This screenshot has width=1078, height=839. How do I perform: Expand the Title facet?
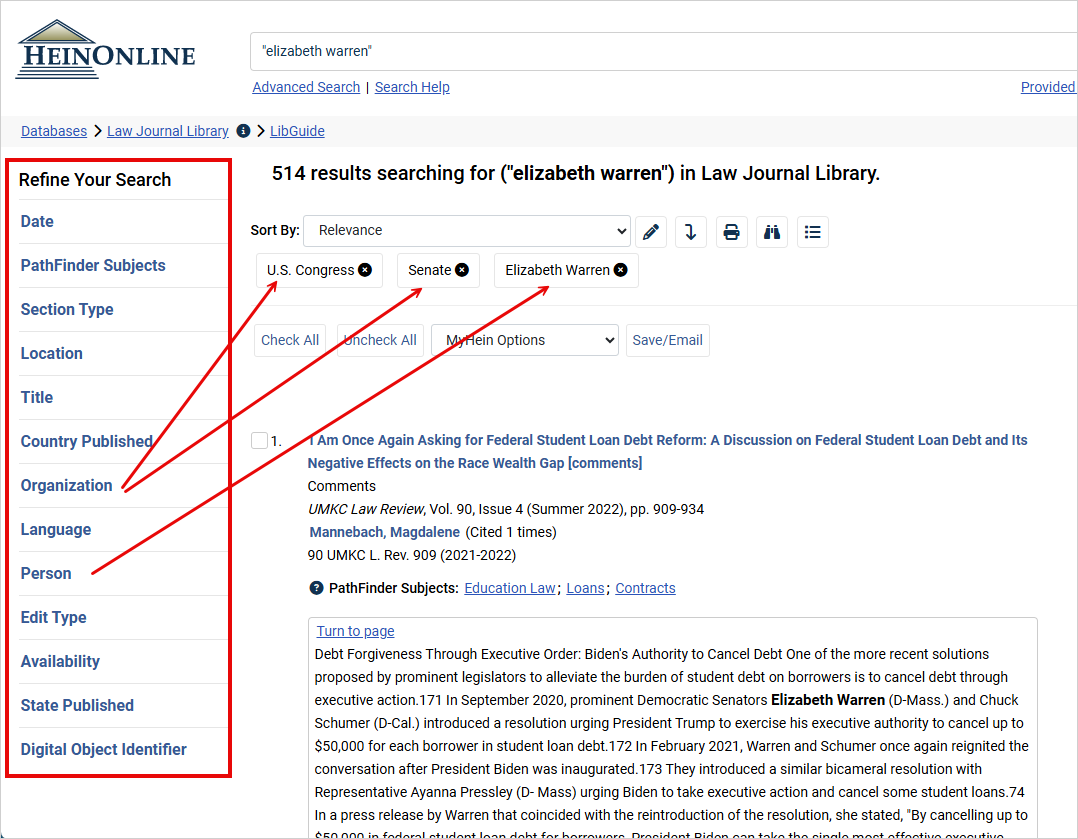tap(36, 397)
